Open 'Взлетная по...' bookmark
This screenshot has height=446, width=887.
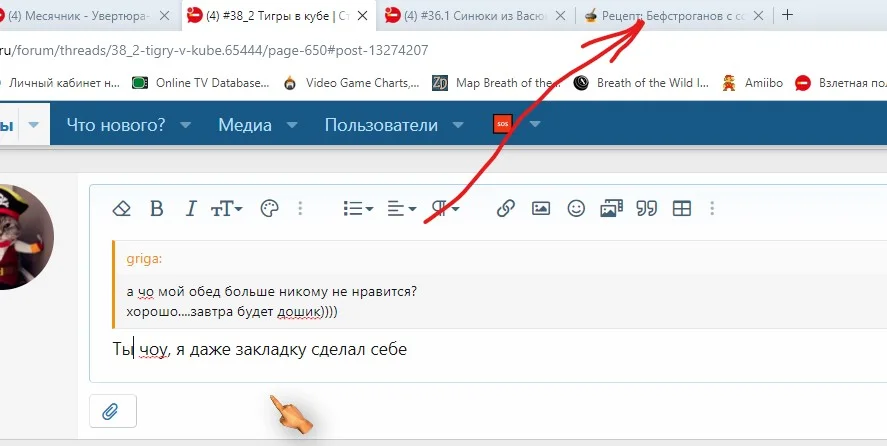click(840, 83)
